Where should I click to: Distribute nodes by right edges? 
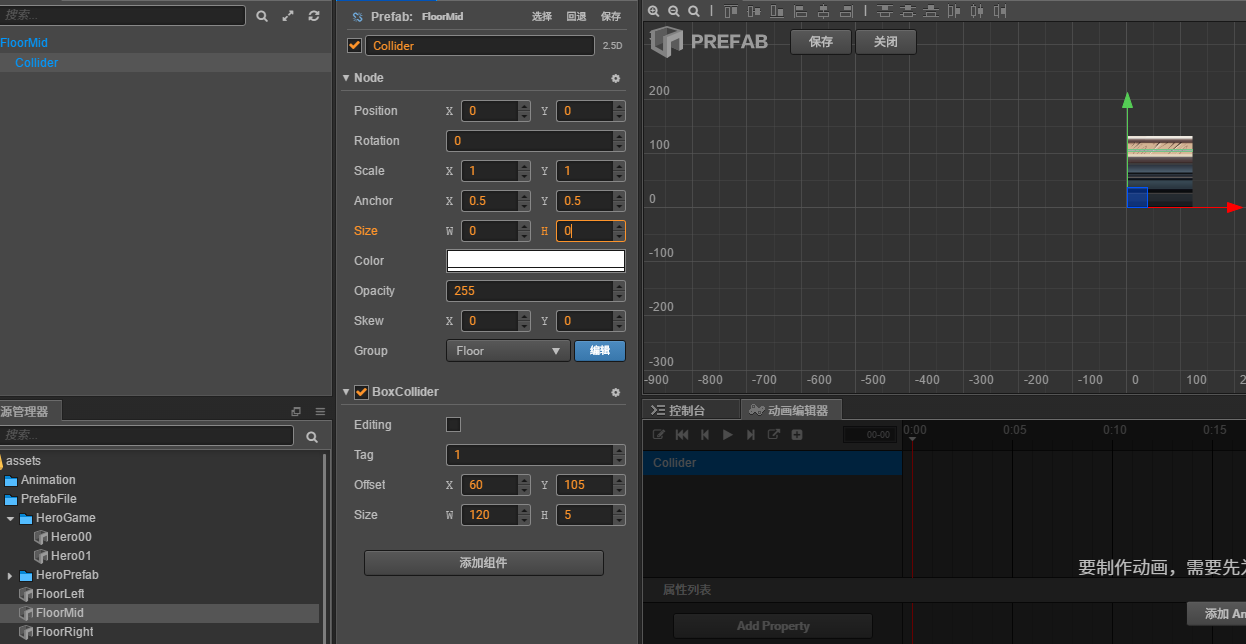1000,11
